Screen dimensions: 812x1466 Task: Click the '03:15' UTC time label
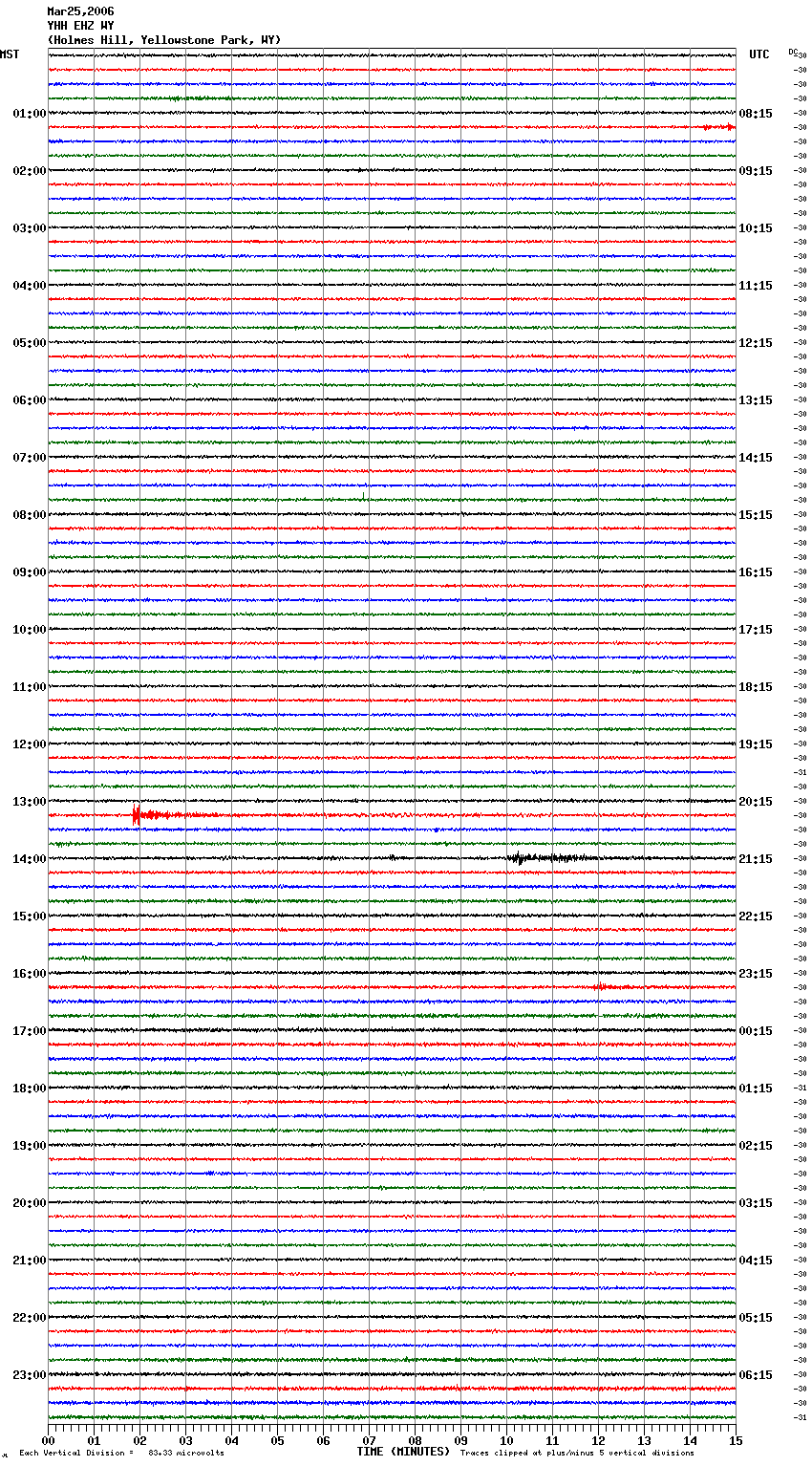pyautogui.click(x=756, y=1203)
